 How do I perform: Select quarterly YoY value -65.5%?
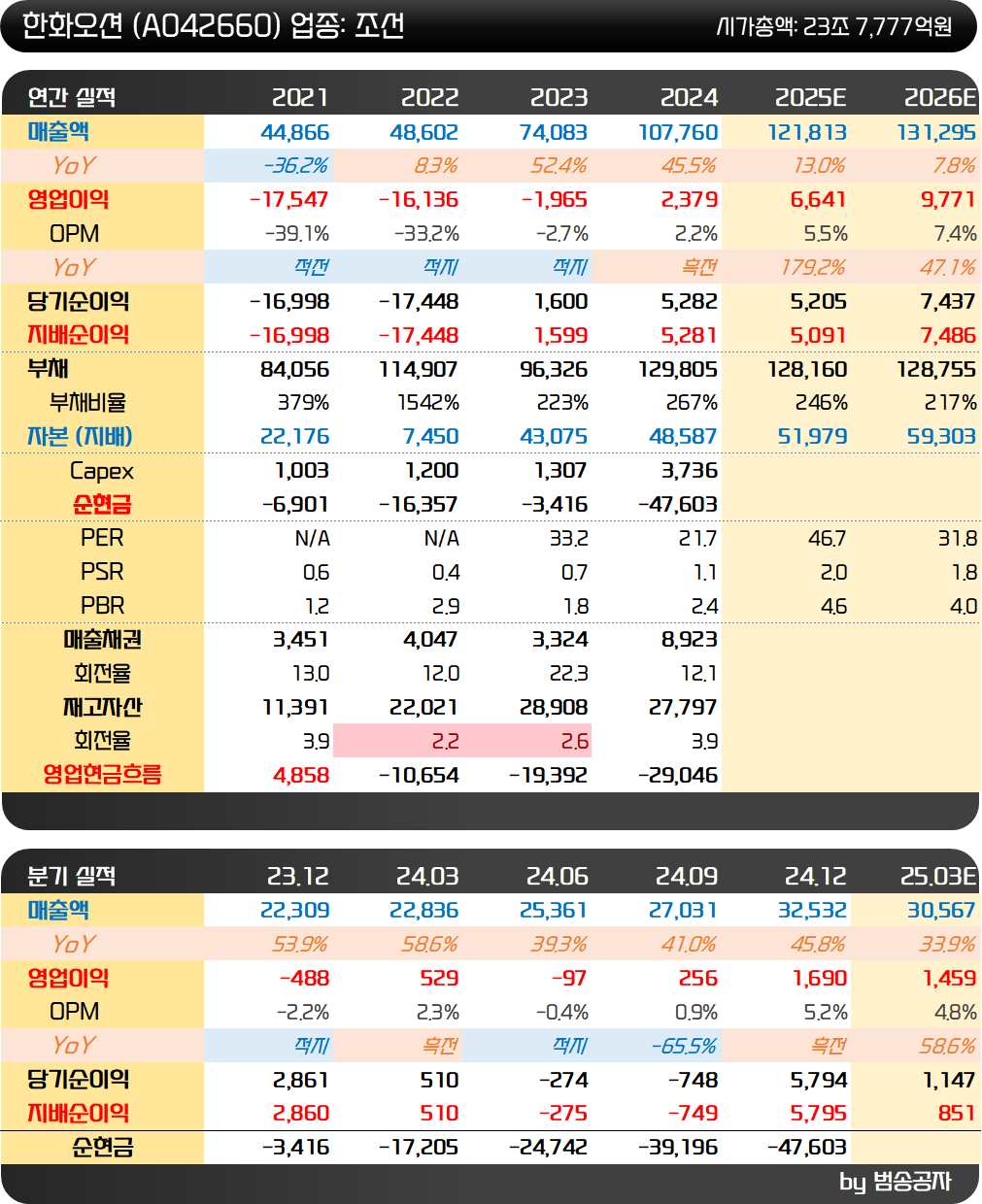point(684,1047)
